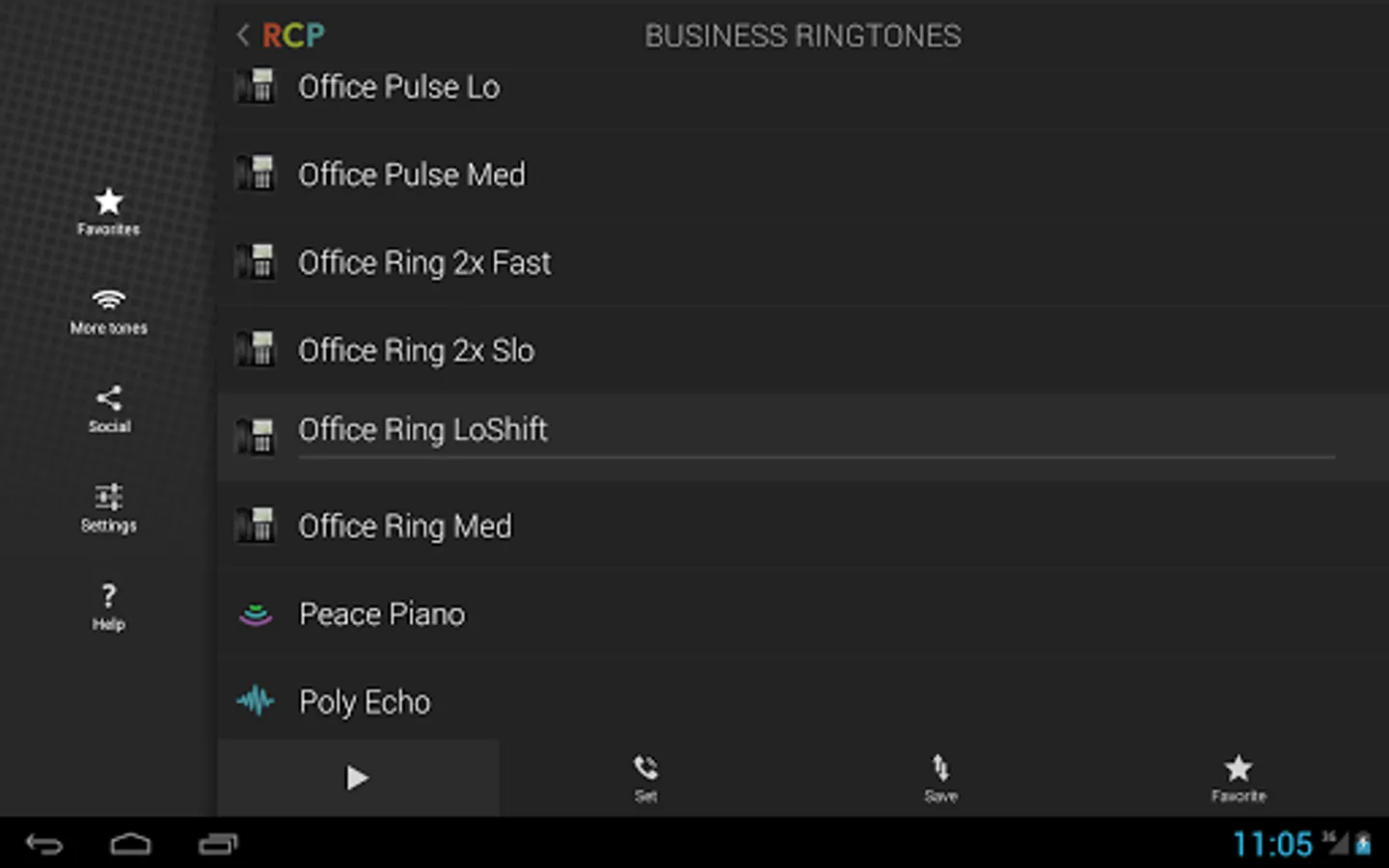The image size is (1389, 868).
Task: Open the Favorites star in sidebar
Action: (108, 211)
